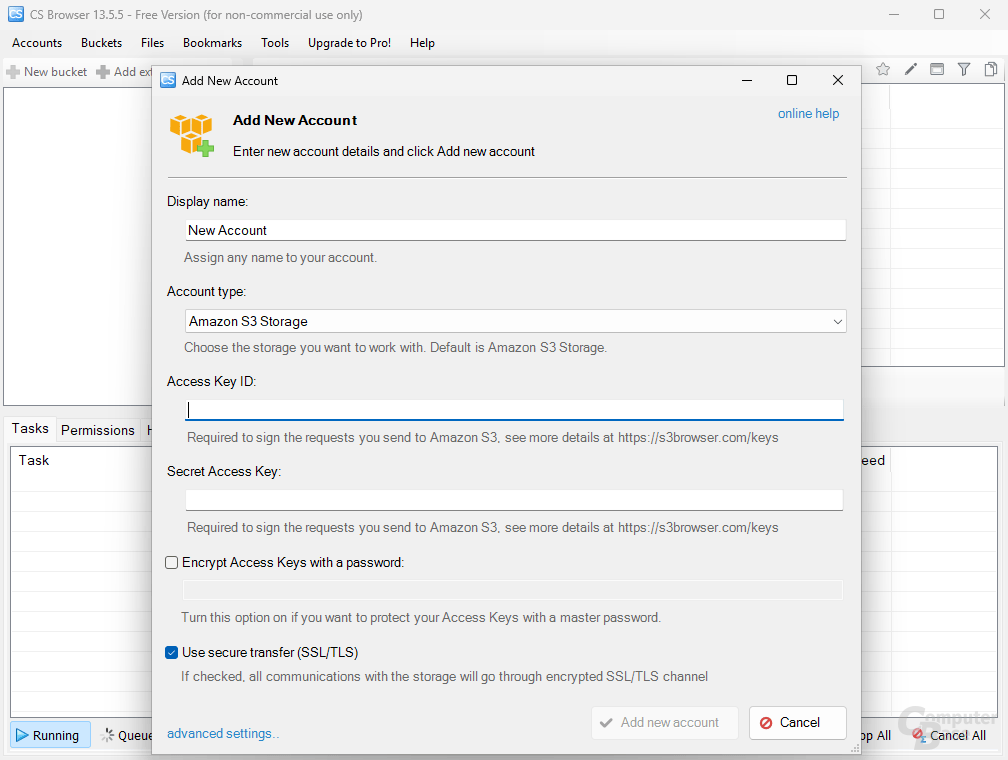Maximize the Add New Account dialog
This screenshot has width=1008, height=760.
pos(792,80)
